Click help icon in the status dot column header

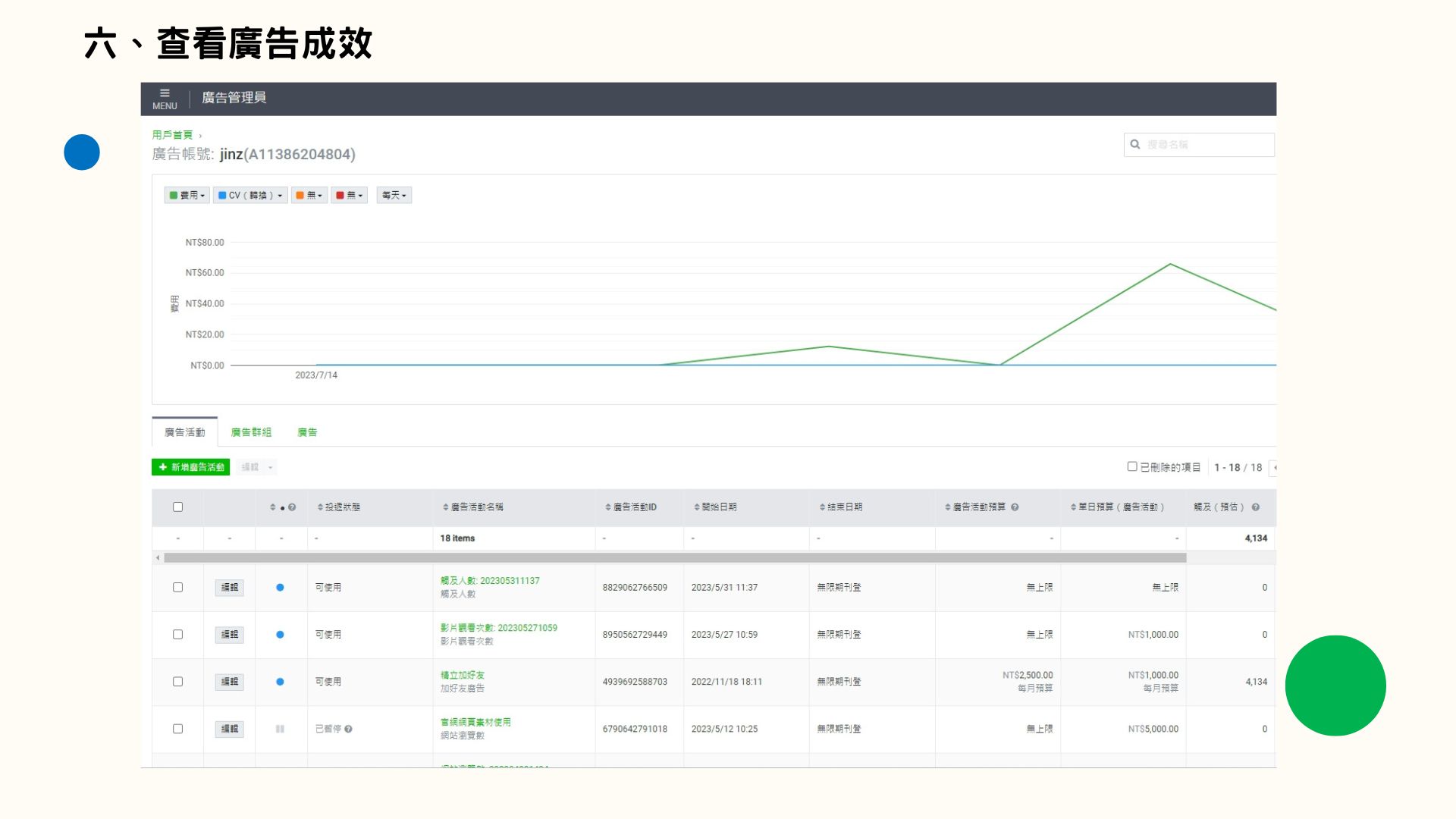[292, 507]
